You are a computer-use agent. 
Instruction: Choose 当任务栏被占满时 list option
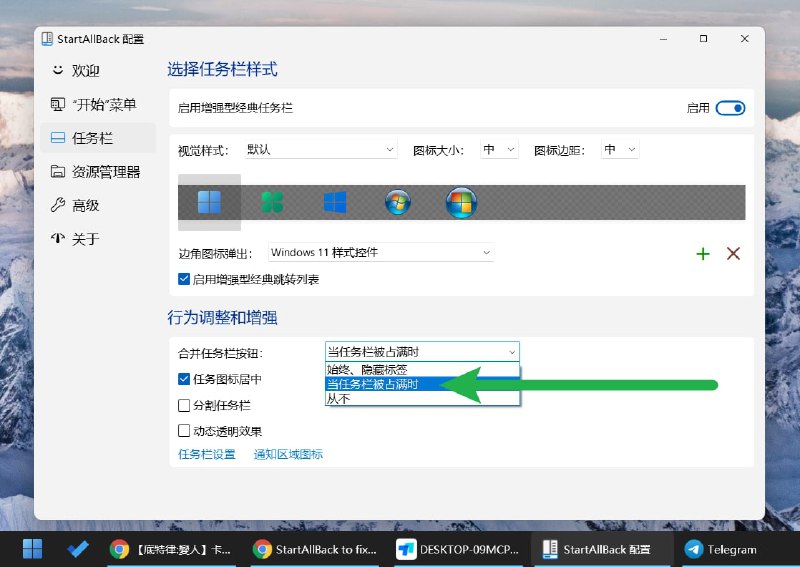pos(422,384)
